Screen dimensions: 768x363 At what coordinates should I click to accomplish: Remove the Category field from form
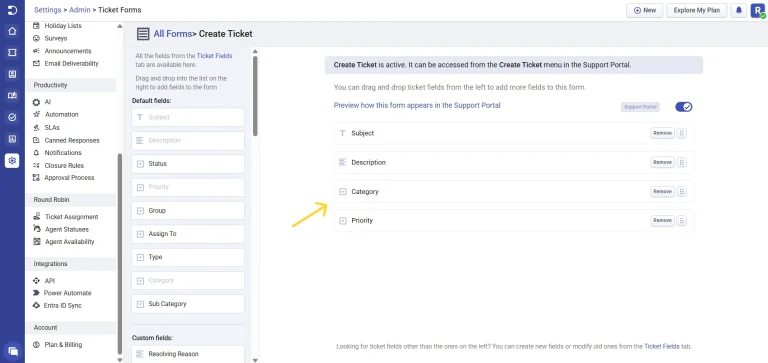[662, 192]
